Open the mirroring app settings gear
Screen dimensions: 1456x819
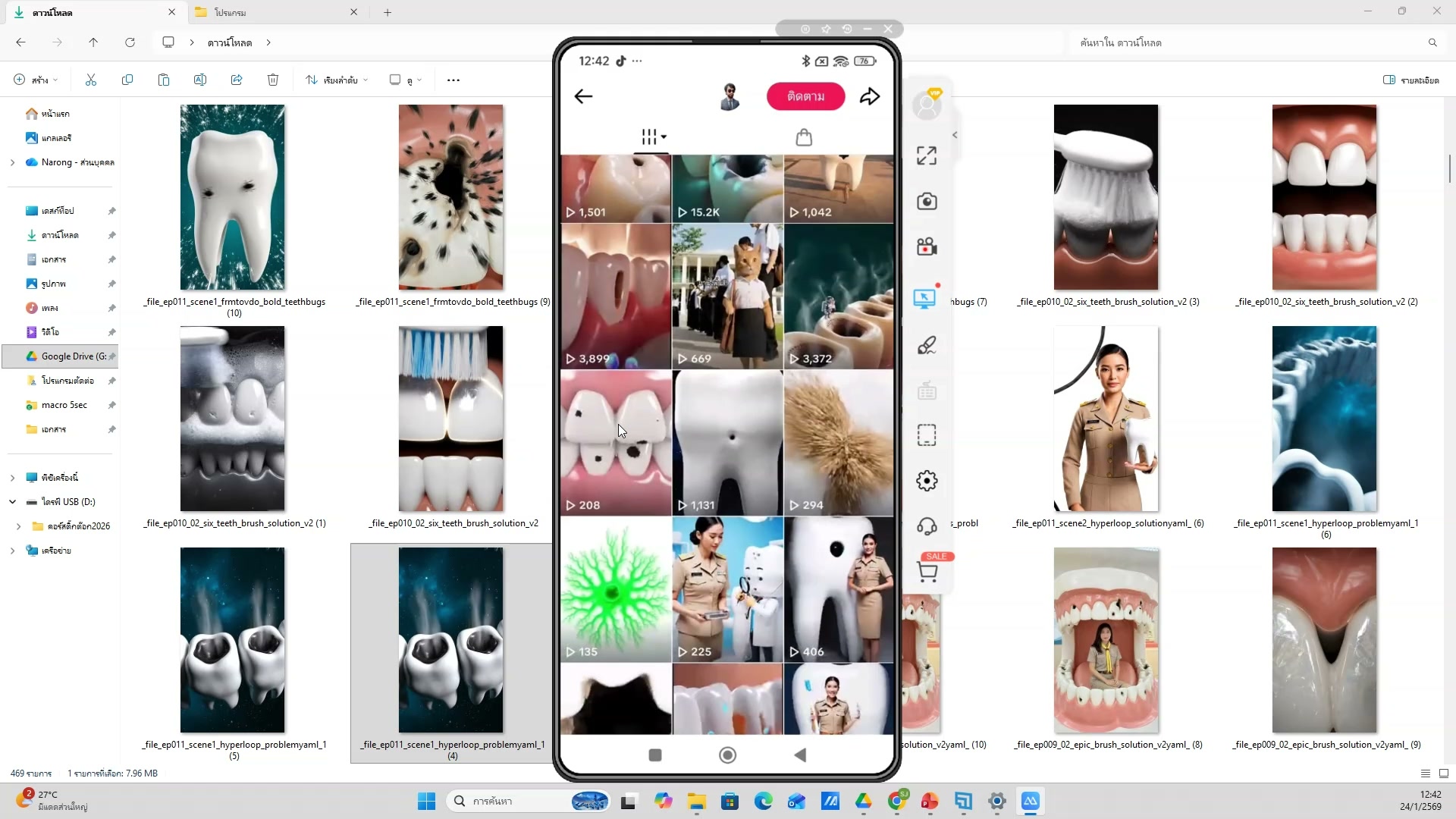[927, 480]
